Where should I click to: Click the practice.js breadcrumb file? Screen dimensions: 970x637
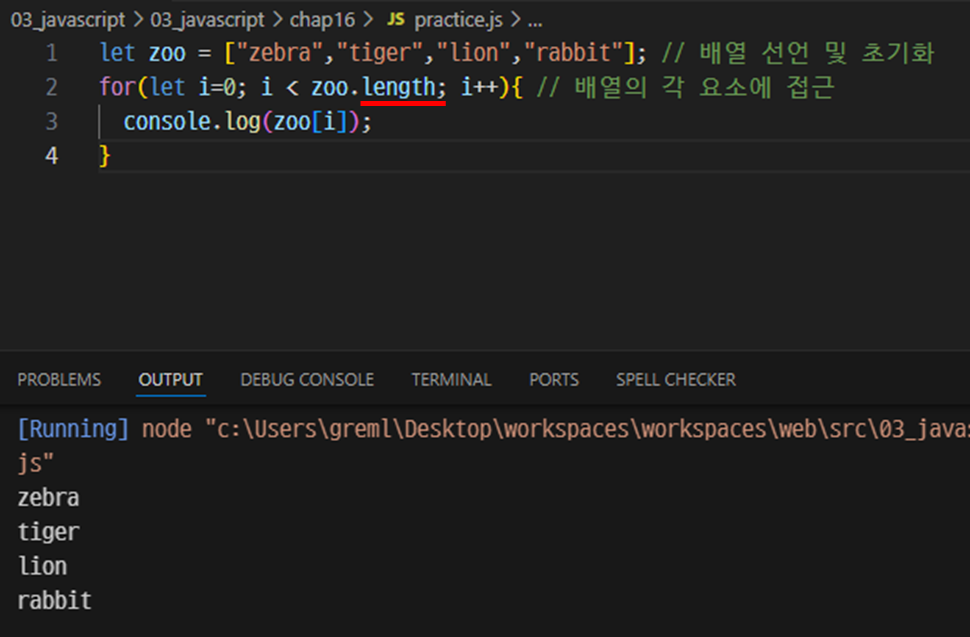point(458,20)
